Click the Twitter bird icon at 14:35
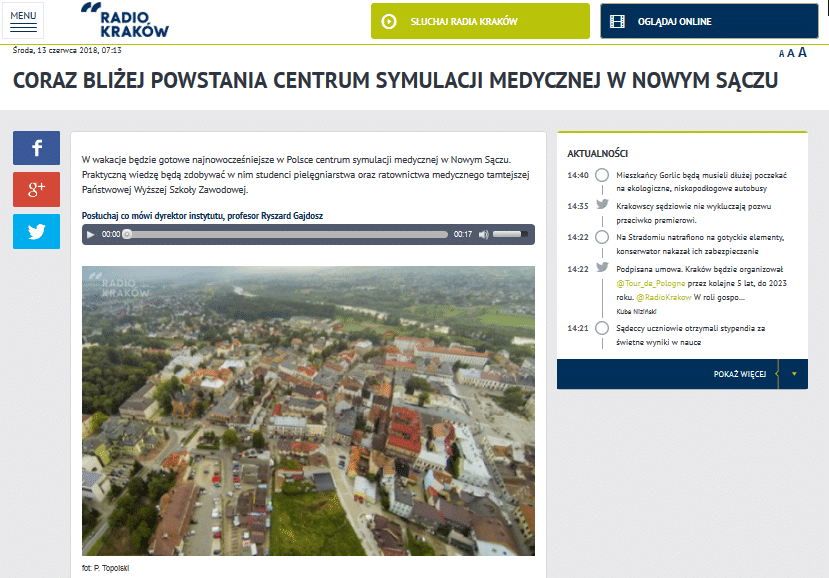The height and width of the screenshot is (578, 829). (x=602, y=204)
